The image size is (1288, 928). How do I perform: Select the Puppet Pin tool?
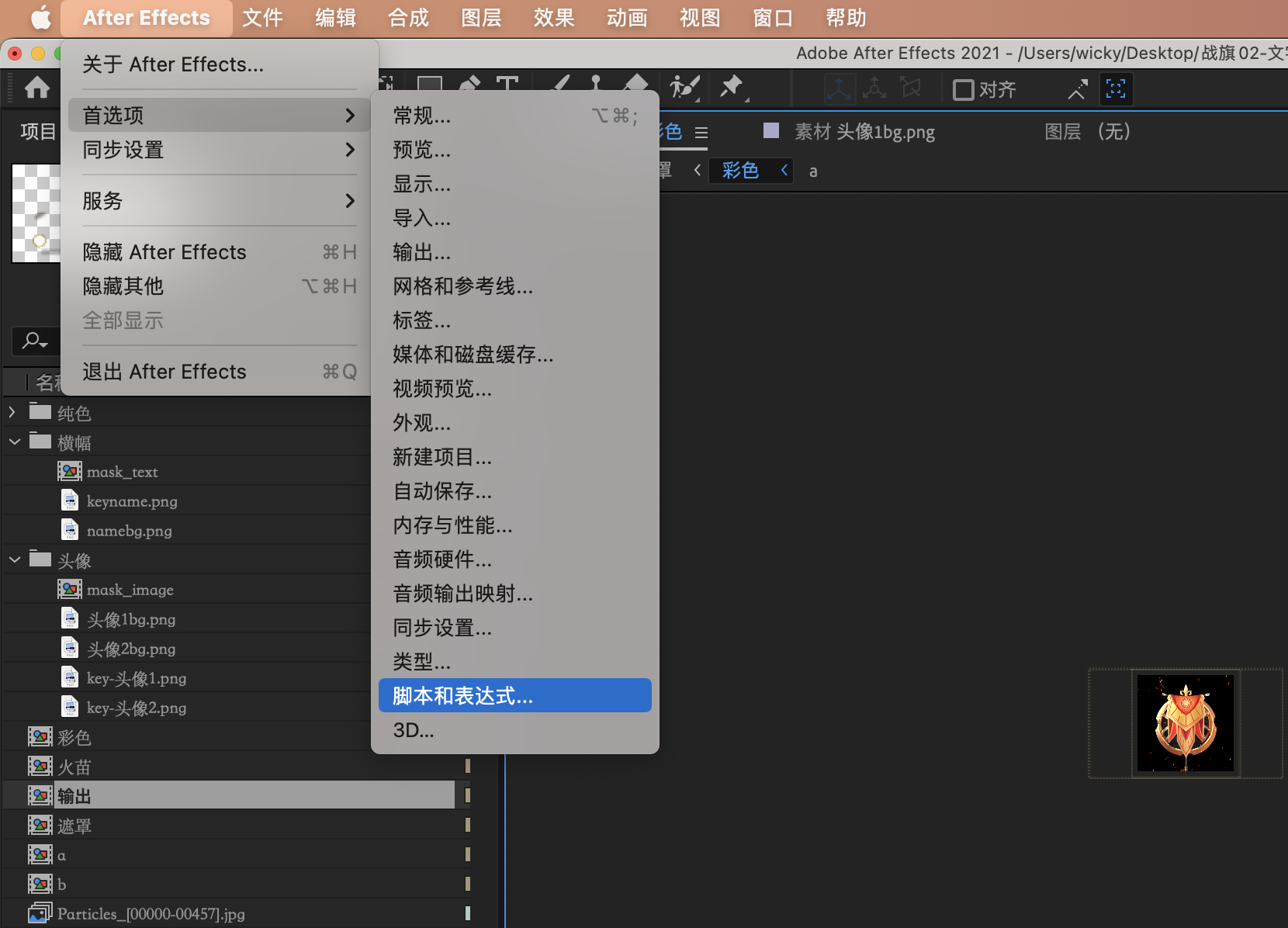[x=732, y=88]
